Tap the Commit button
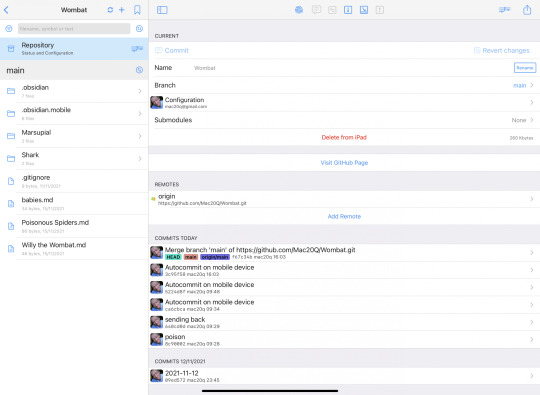Viewport: 540px width, 395px height. (x=172, y=51)
